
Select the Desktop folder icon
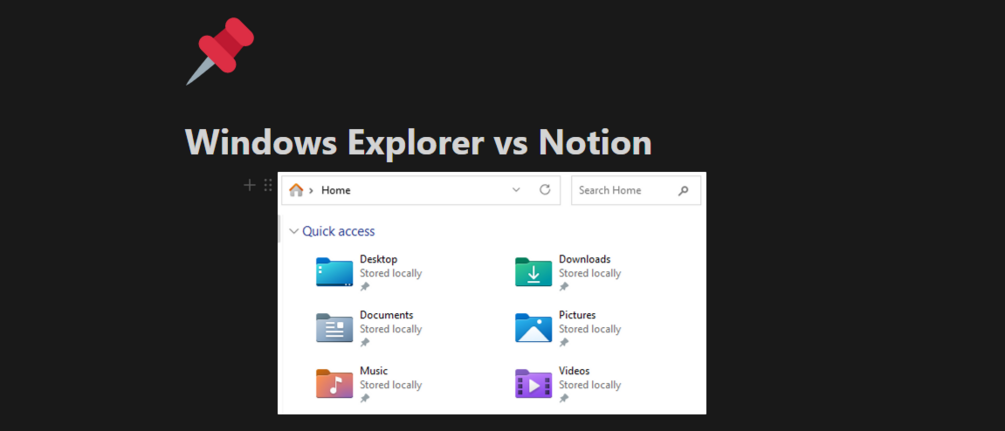pyautogui.click(x=335, y=271)
